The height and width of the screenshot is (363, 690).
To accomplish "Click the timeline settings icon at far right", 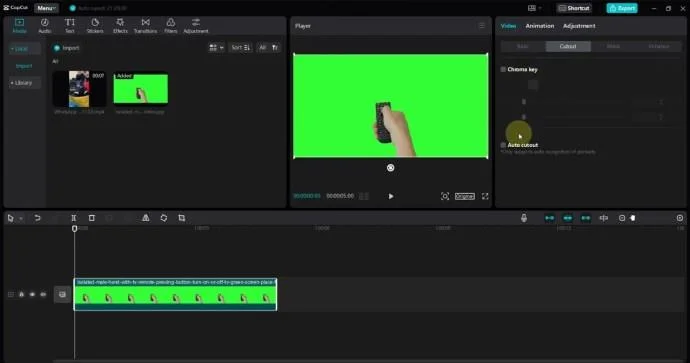I will click(x=680, y=218).
